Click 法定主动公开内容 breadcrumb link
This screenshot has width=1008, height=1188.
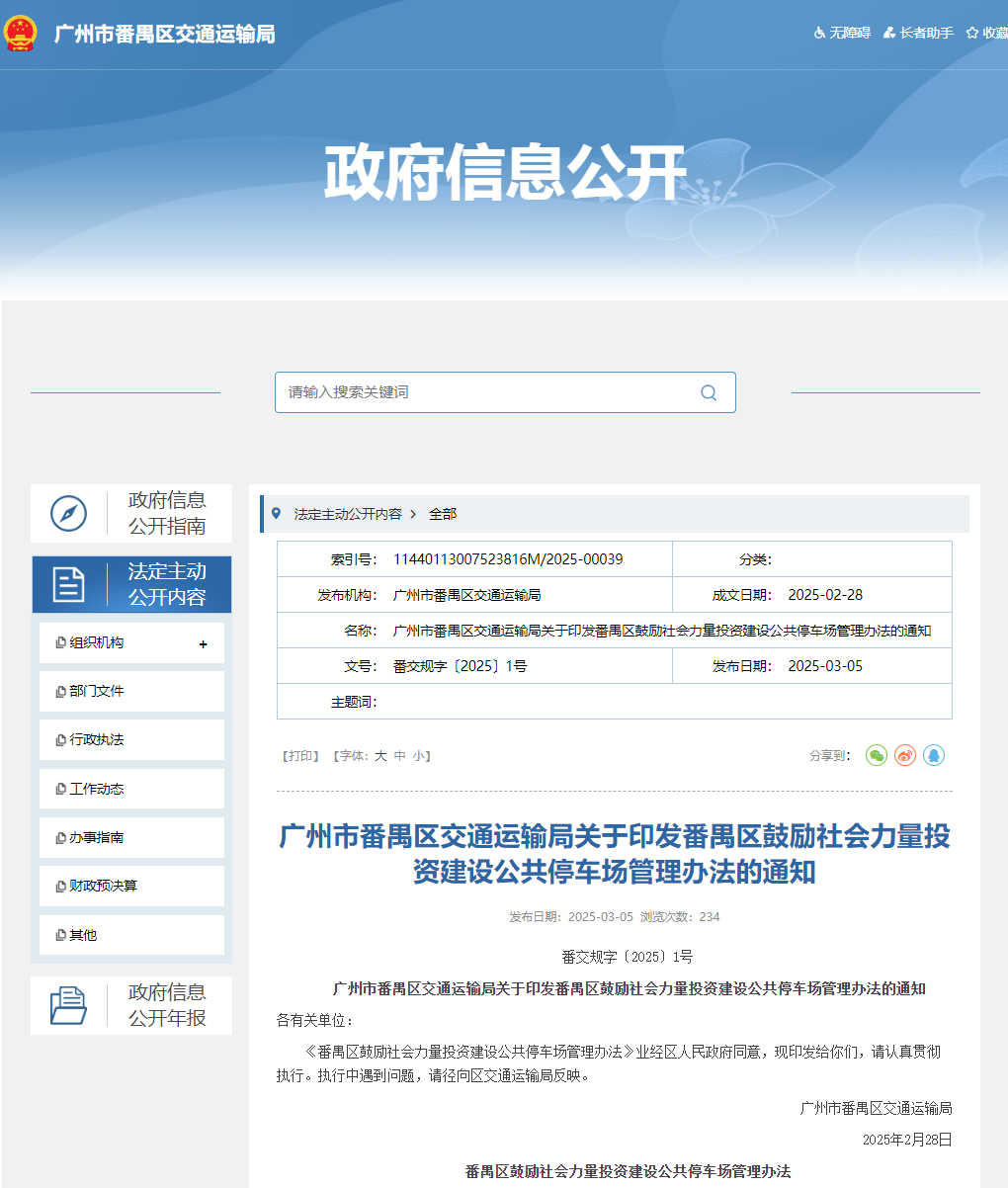348,514
